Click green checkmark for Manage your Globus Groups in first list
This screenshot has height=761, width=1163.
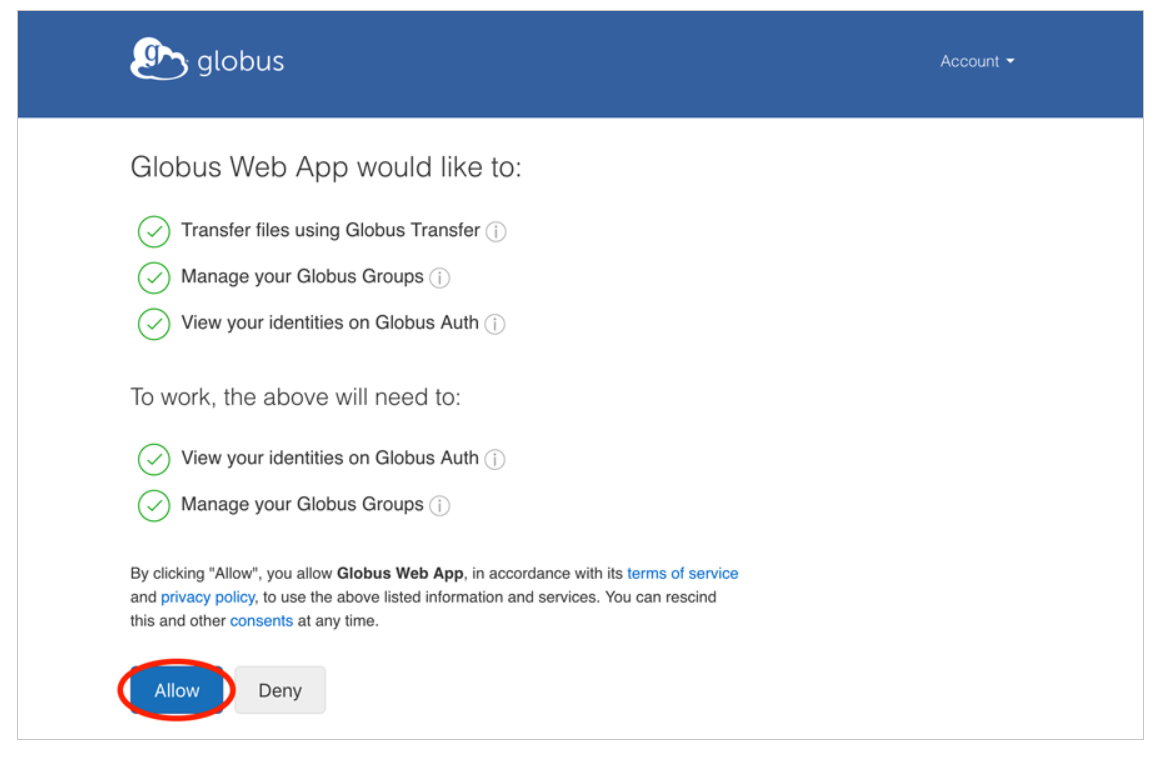click(x=154, y=278)
